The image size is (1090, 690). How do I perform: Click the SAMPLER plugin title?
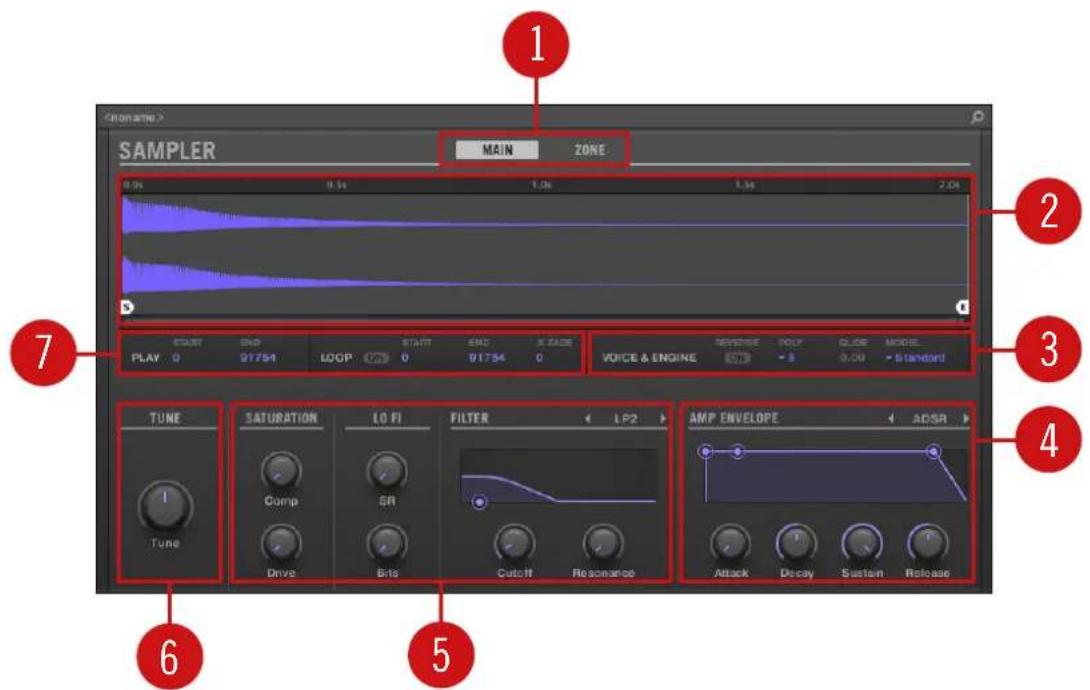pos(167,151)
